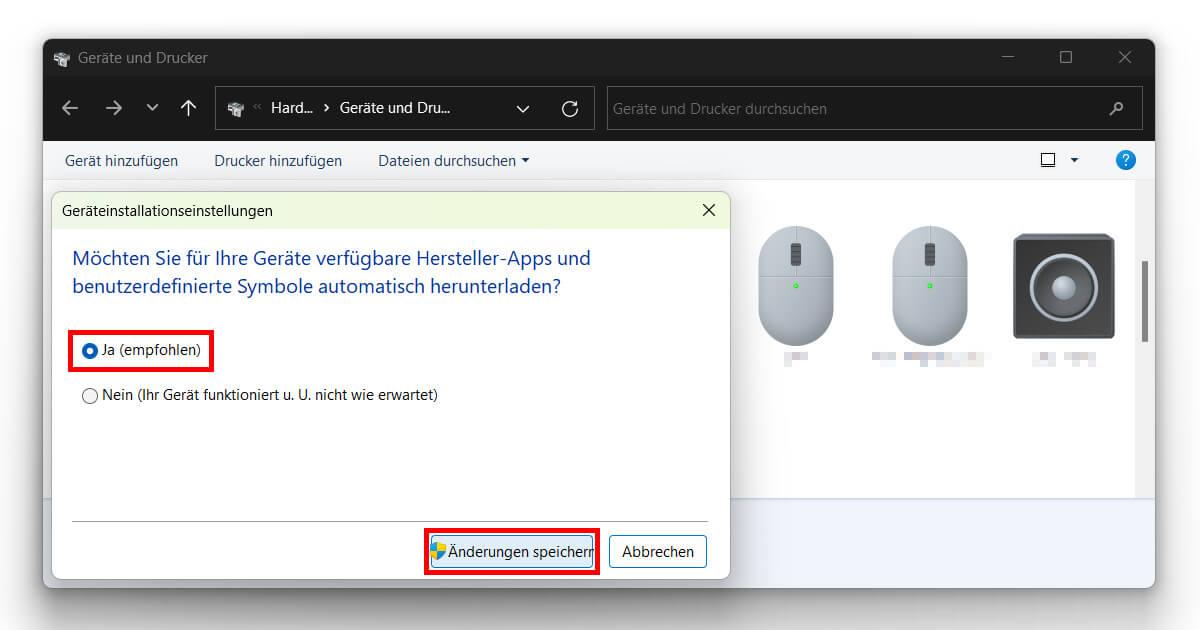Click the blue Help question mark icon
Viewport: 1200px width, 630px height.
click(x=1125, y=159)
